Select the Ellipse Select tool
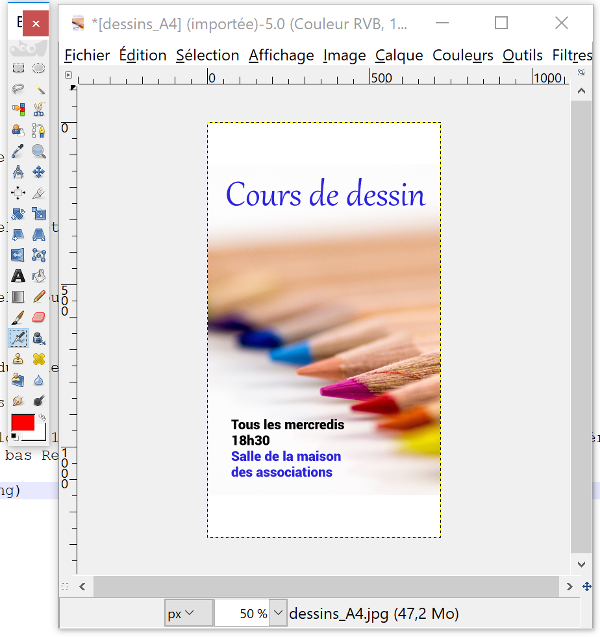 (x=39, y=68)
